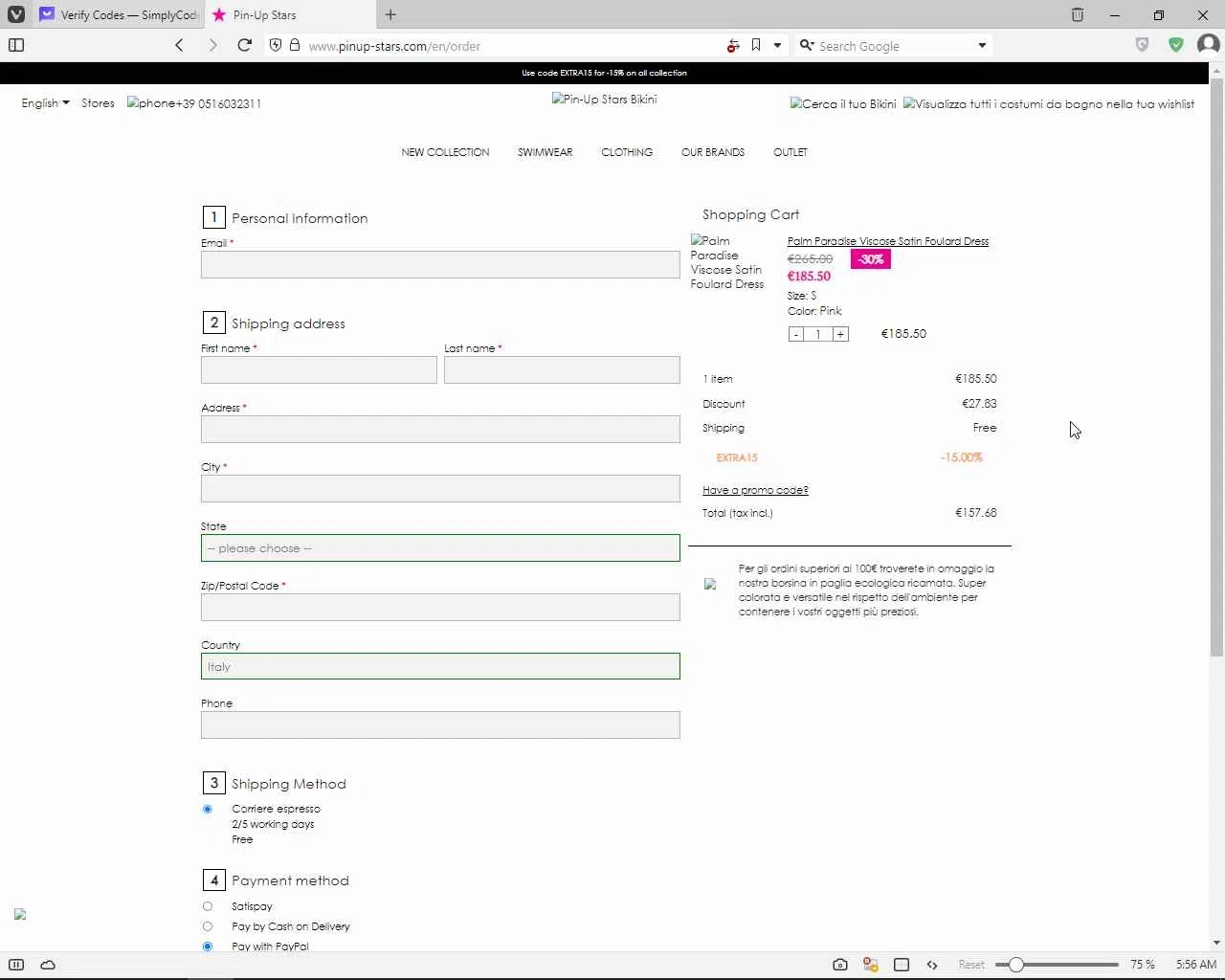Toggle the status bar panel icon
This screenshot has height=980, width=1225.
(x=16, y=965)
